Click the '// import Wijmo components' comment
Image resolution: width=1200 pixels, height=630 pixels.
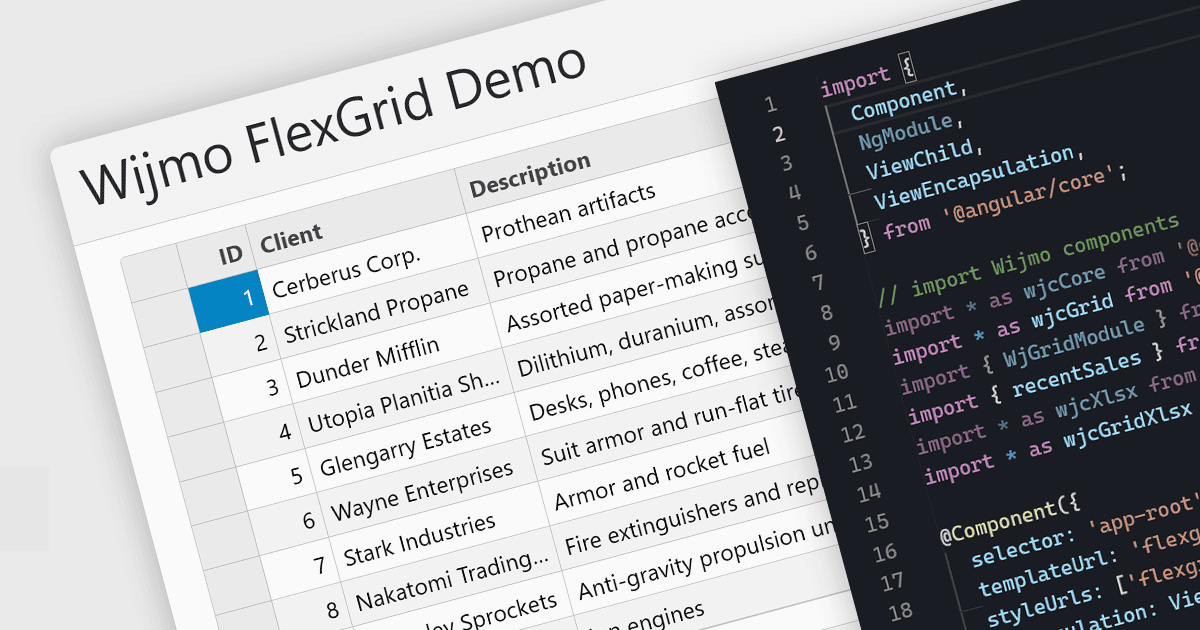tap(1028, 260)
